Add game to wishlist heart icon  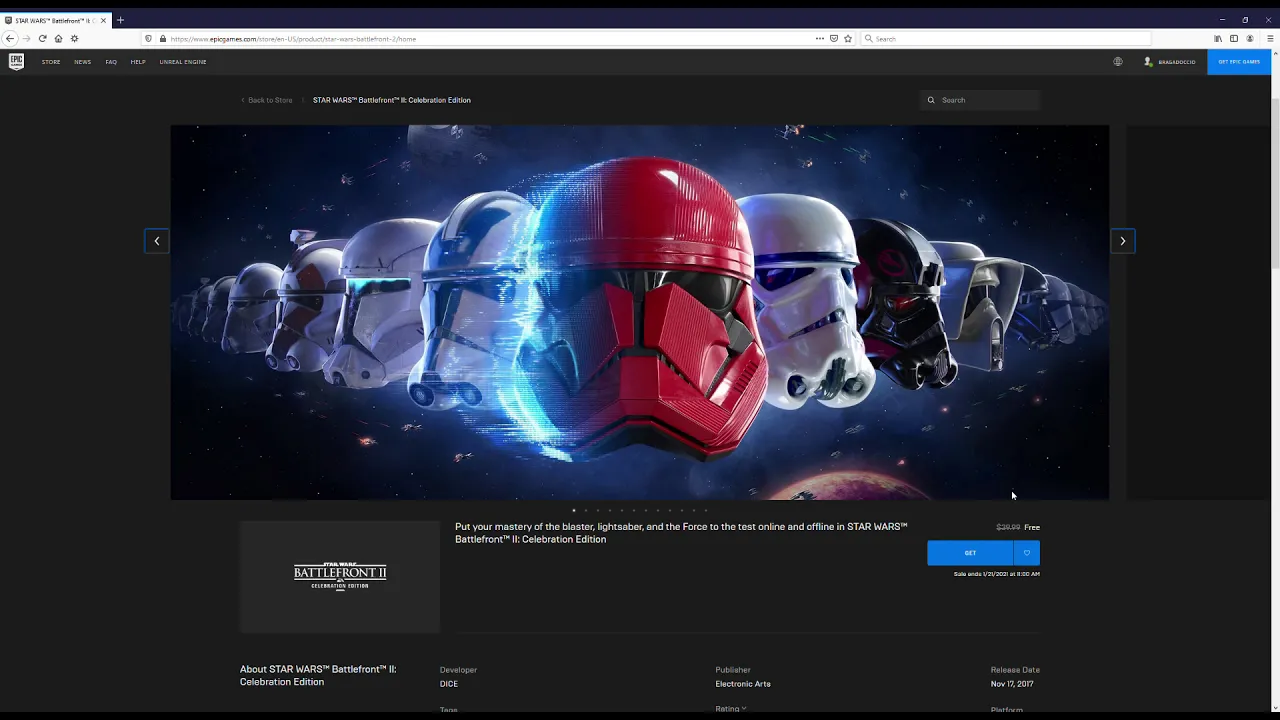coord(1027,553)
